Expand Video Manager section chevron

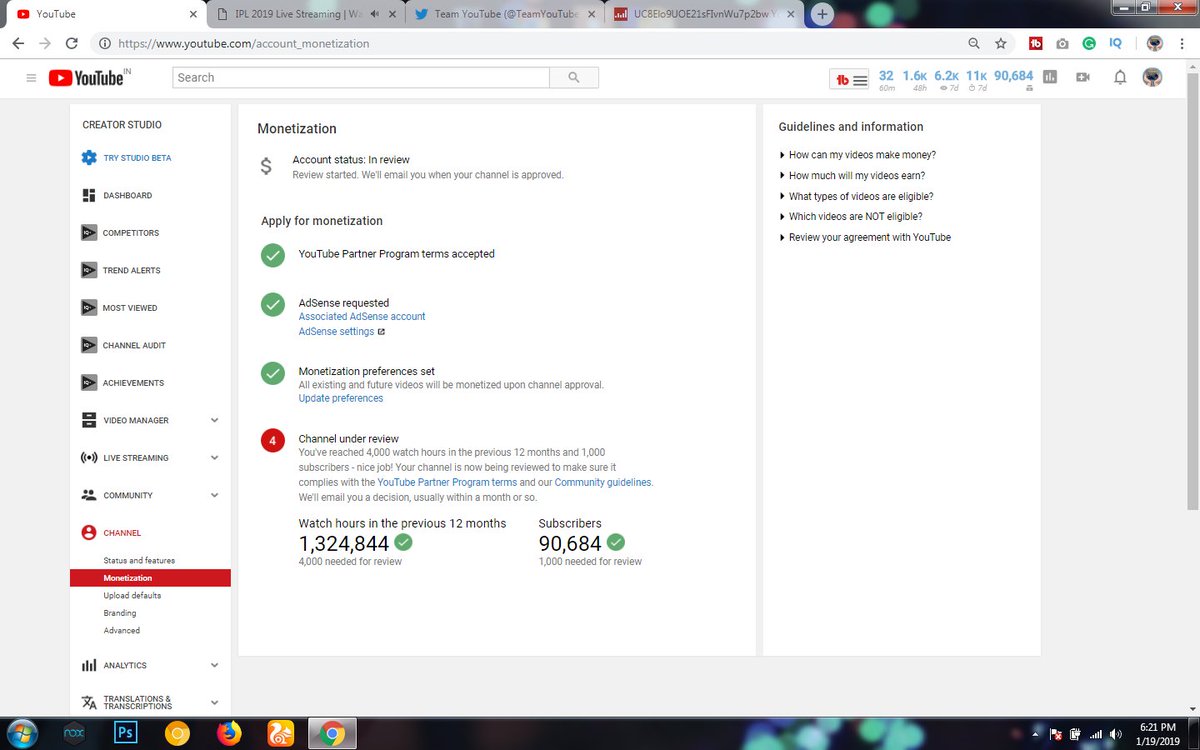coord(214,421)
